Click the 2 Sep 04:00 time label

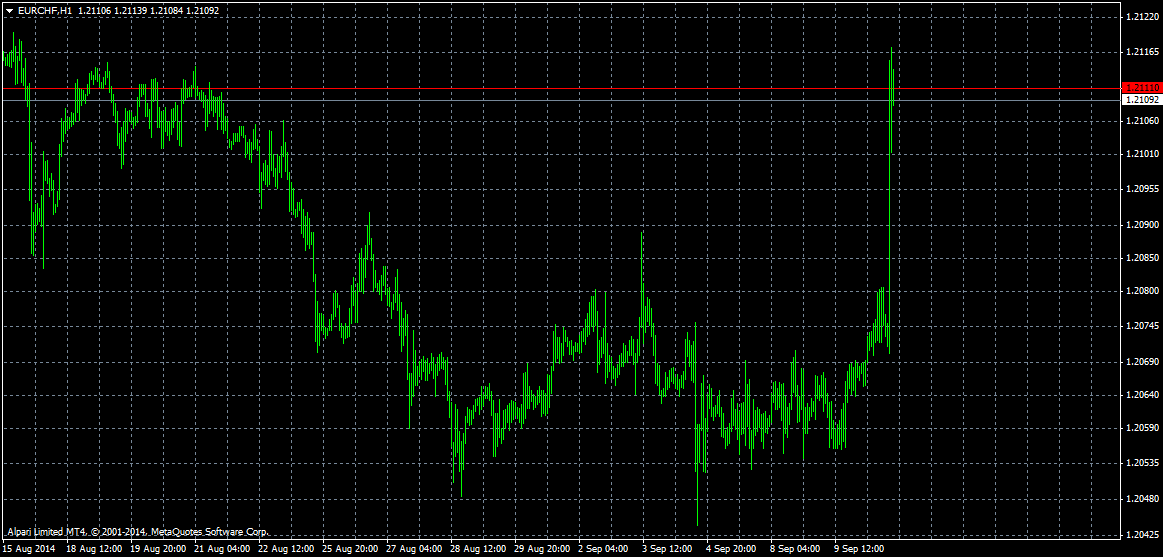604,550
